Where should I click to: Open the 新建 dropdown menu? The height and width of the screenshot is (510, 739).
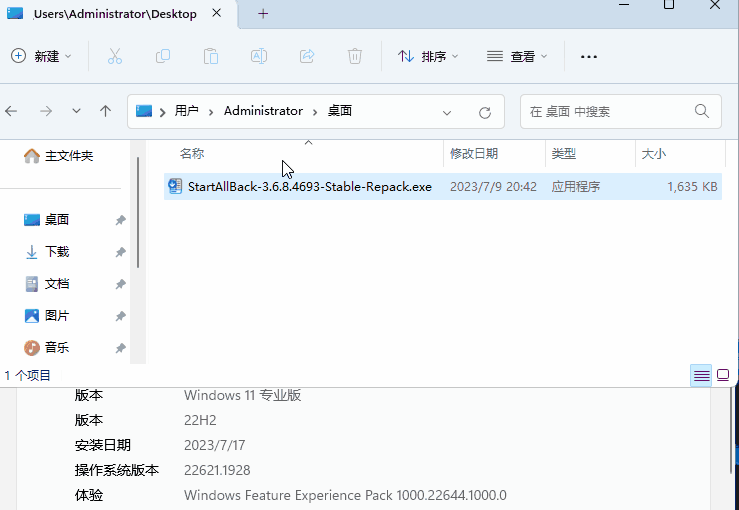click(42, 56)
